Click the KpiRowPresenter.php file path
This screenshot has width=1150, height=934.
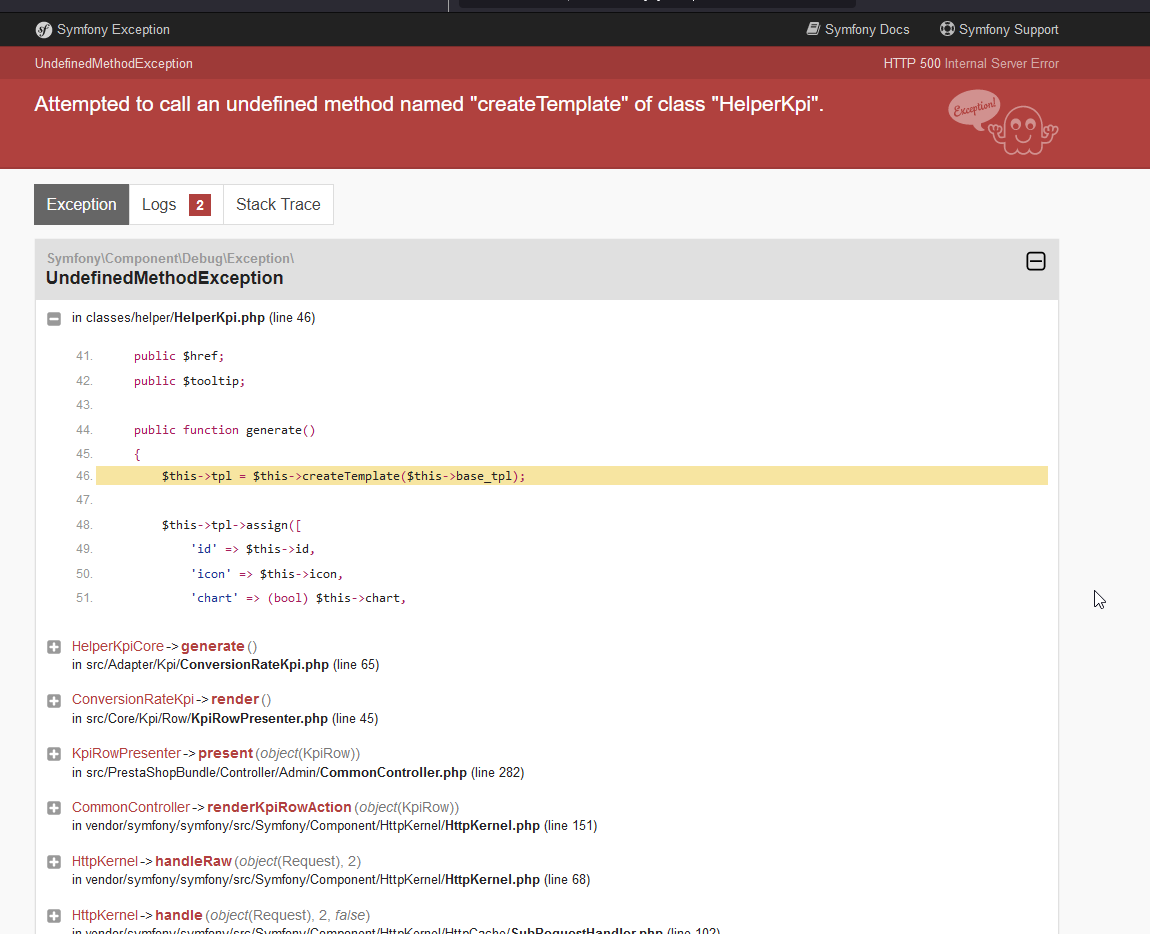[224, 718]
